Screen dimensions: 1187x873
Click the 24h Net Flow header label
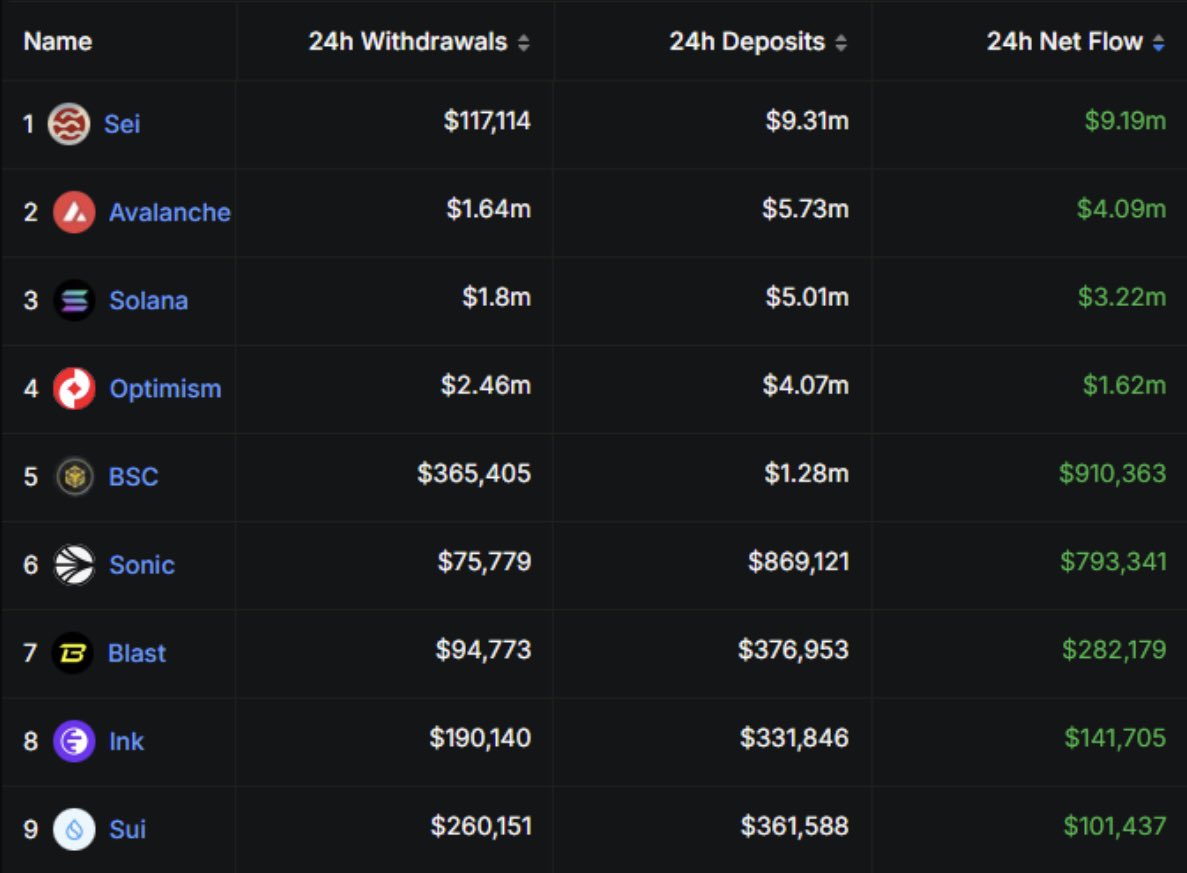[x=1064, y=41]
